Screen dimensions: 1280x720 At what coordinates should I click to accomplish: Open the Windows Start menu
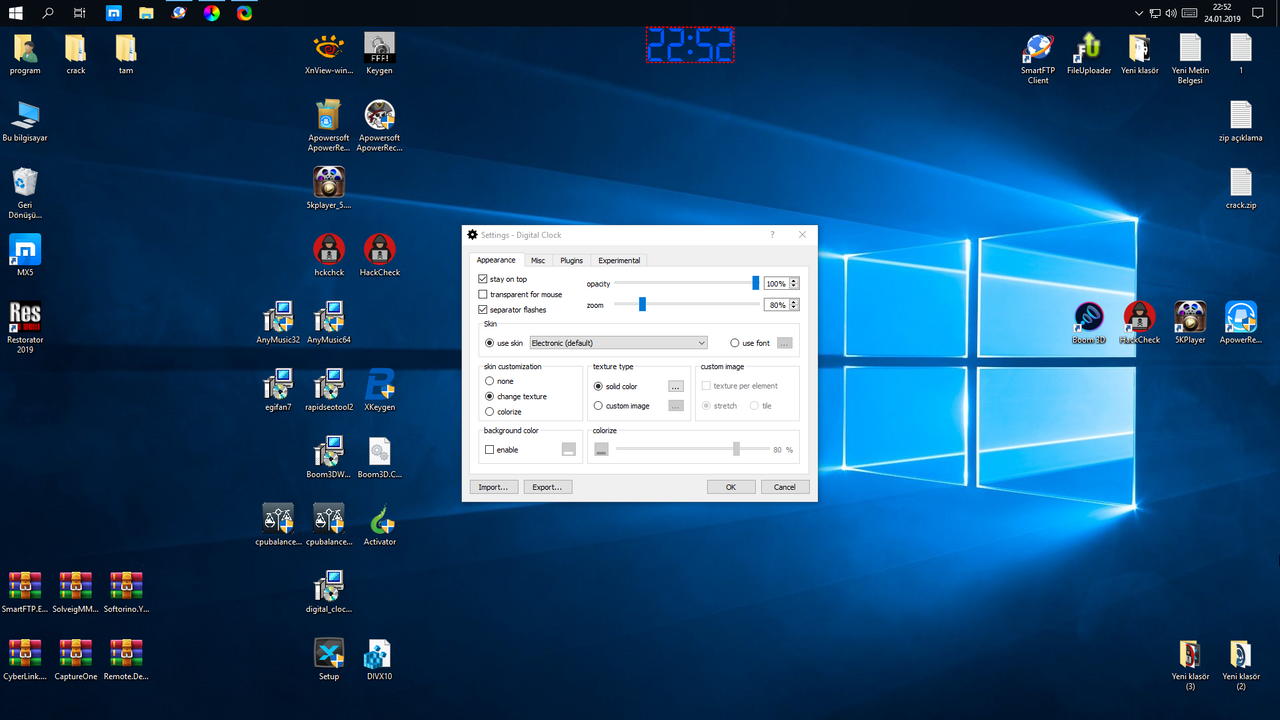(16, 13)
